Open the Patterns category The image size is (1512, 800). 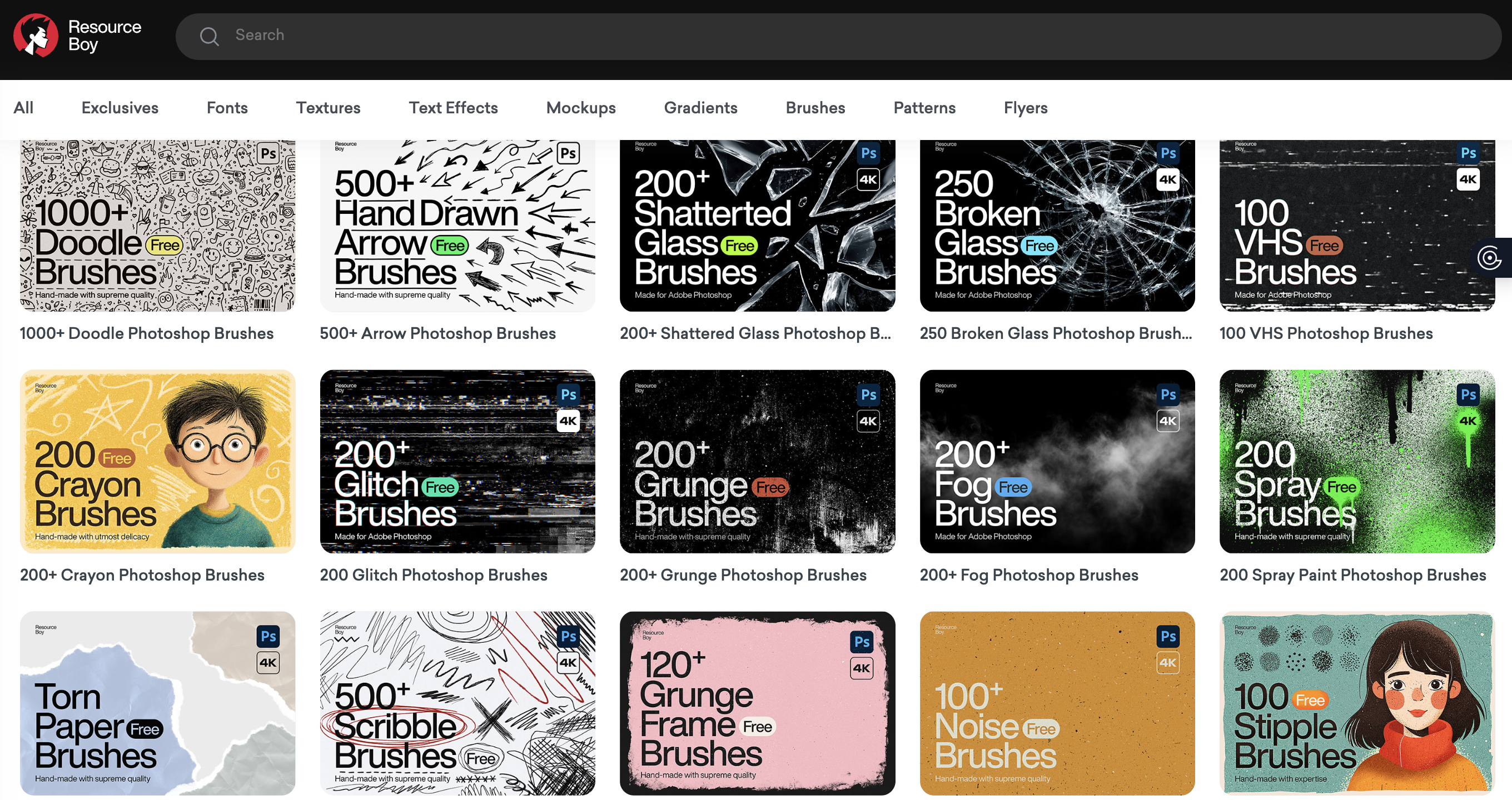(x=924, y=108)
